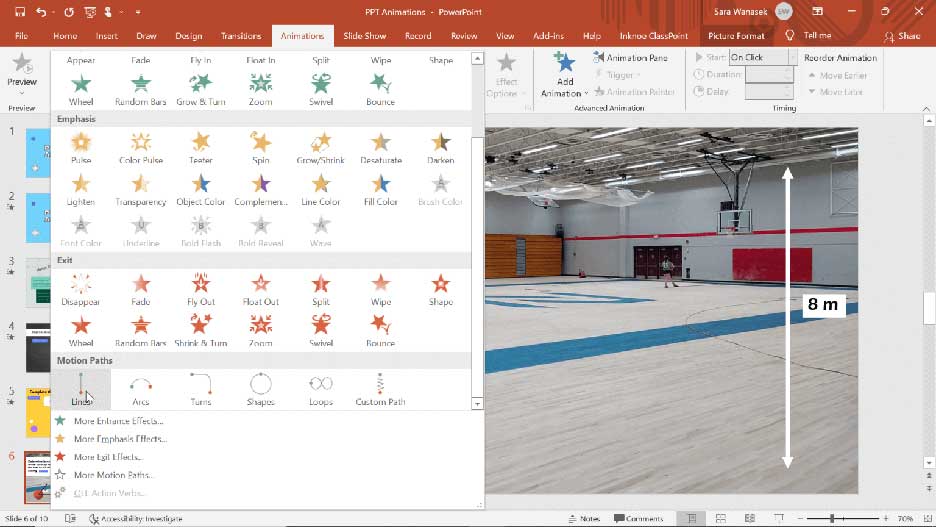Toggle the Animation Pane

[630, 58]
